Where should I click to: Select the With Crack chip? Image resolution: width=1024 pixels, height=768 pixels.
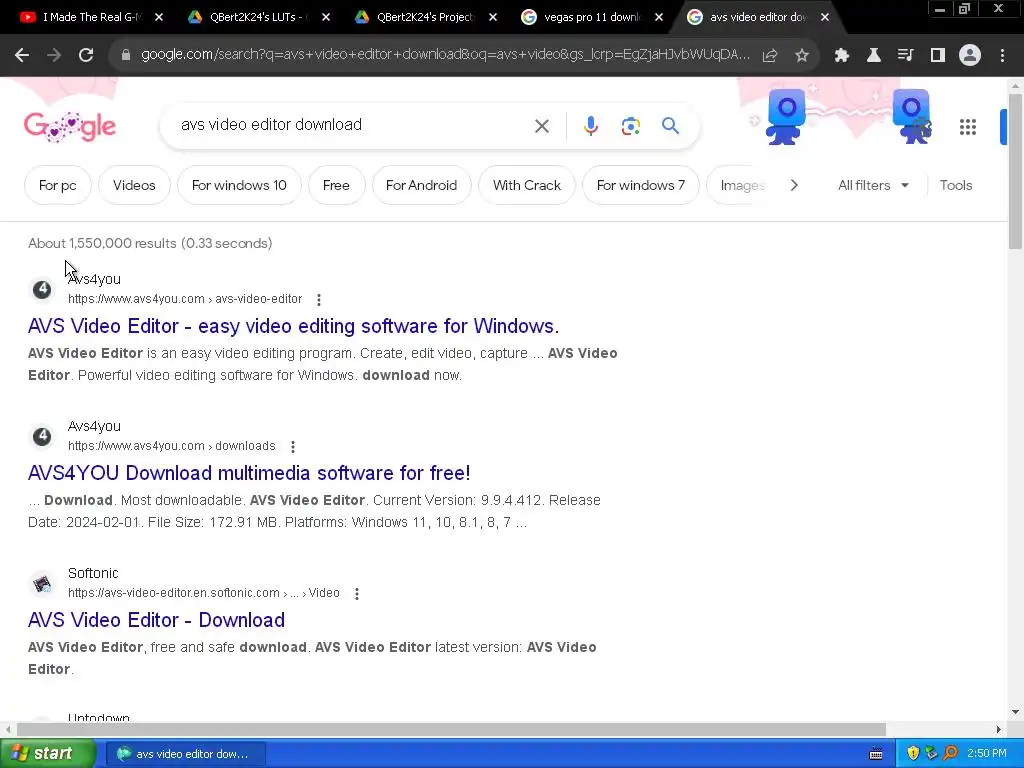tap(527, 185)
